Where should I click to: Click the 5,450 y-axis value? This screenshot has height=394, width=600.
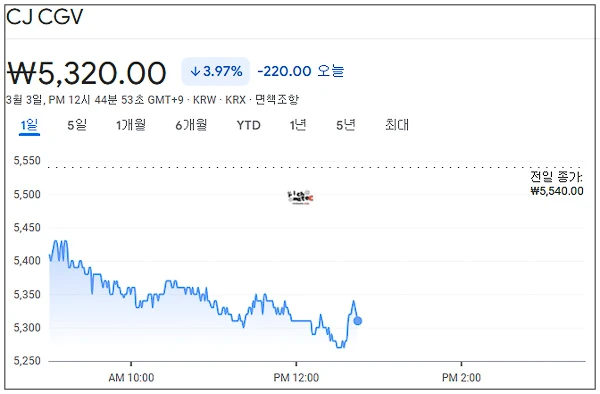27,228
